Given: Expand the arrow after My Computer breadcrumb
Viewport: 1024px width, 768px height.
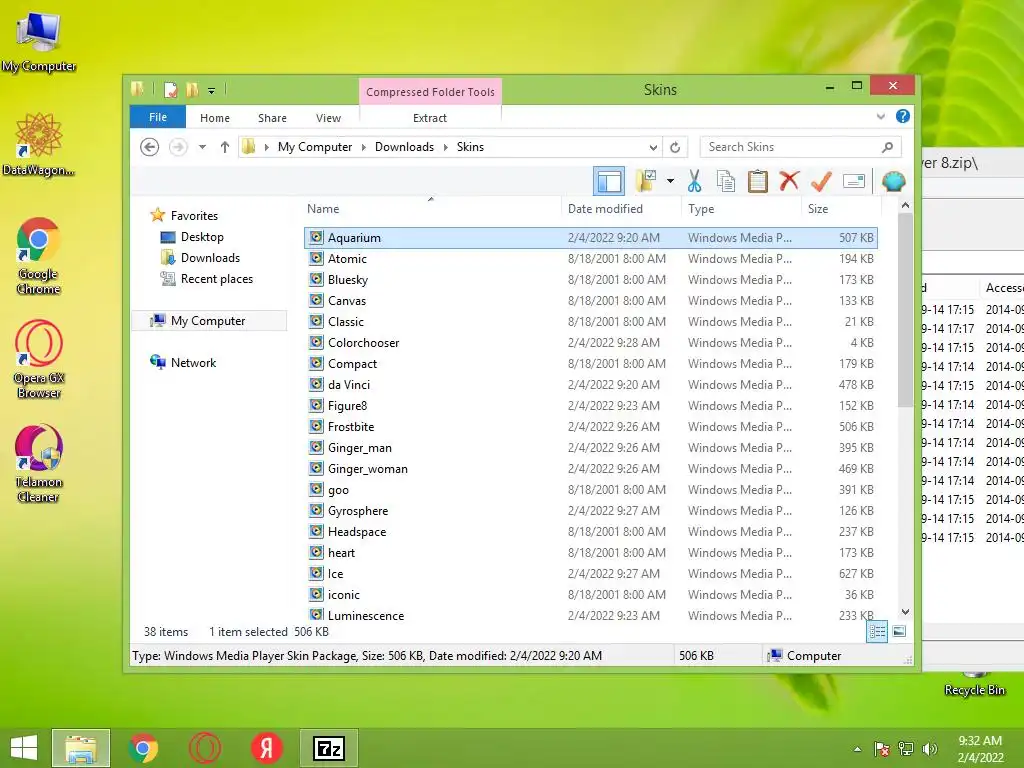Looking at the screenshot, I should click(364, 148).
